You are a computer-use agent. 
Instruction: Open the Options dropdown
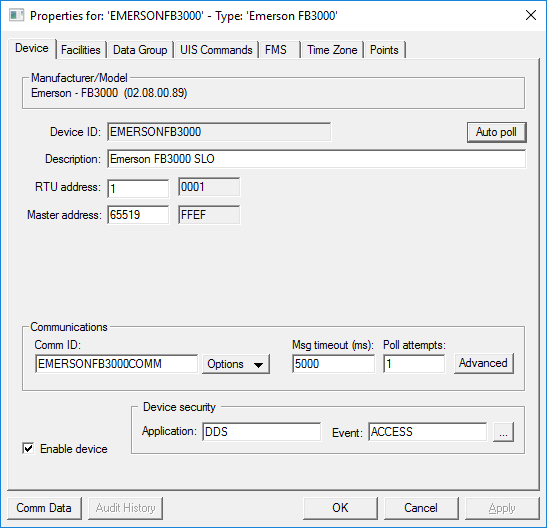point(236,364)
